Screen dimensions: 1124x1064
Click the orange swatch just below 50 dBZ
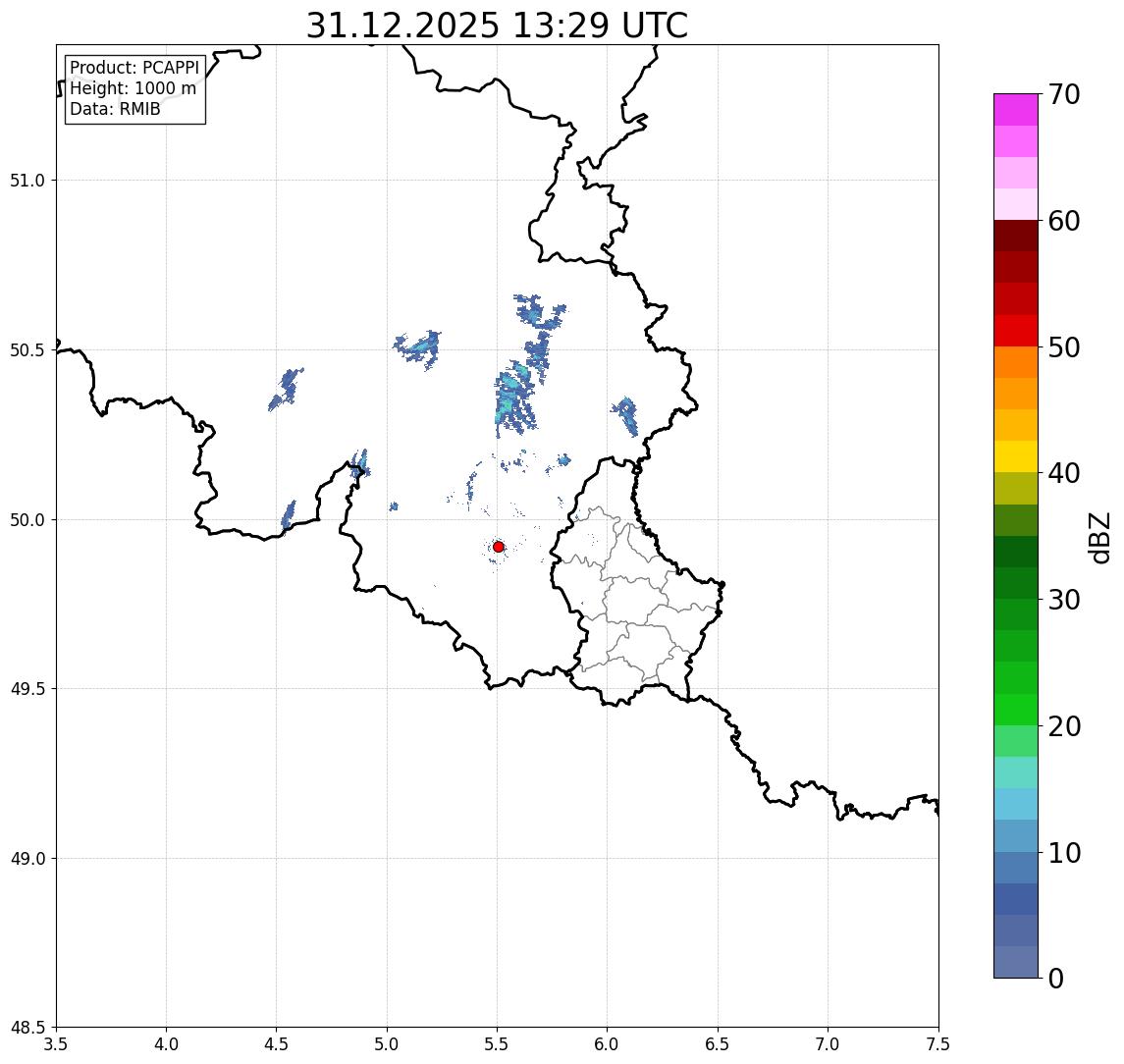[x=1016, y=362]
